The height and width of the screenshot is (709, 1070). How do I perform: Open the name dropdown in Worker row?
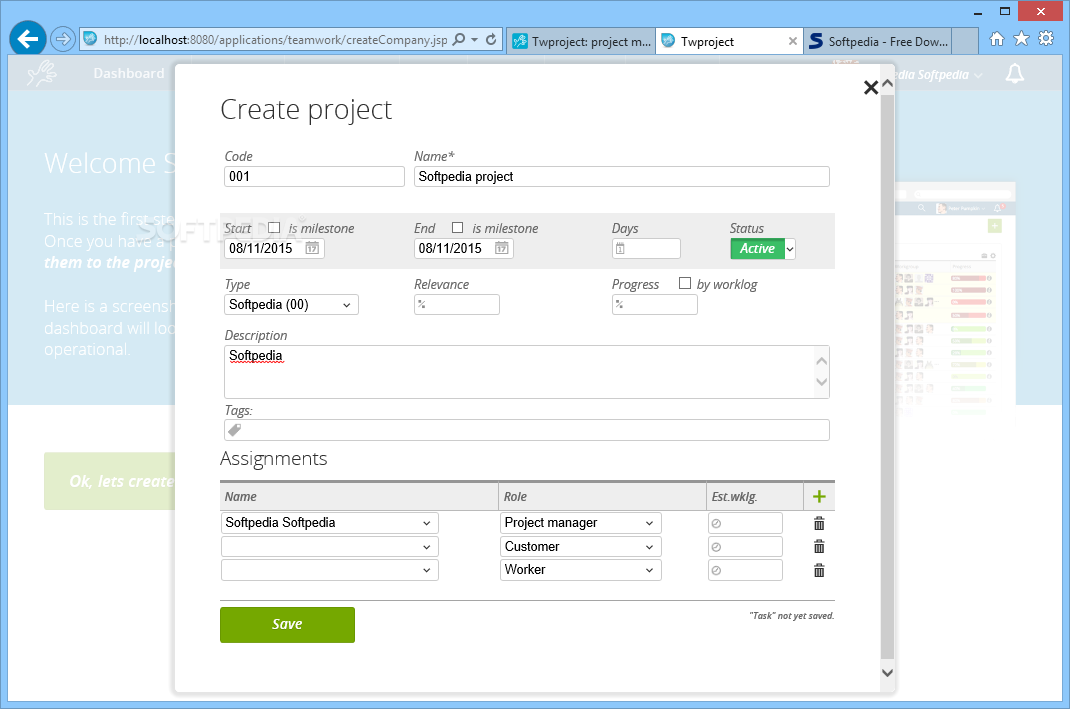pyautogui.click(x=330, y=570)
